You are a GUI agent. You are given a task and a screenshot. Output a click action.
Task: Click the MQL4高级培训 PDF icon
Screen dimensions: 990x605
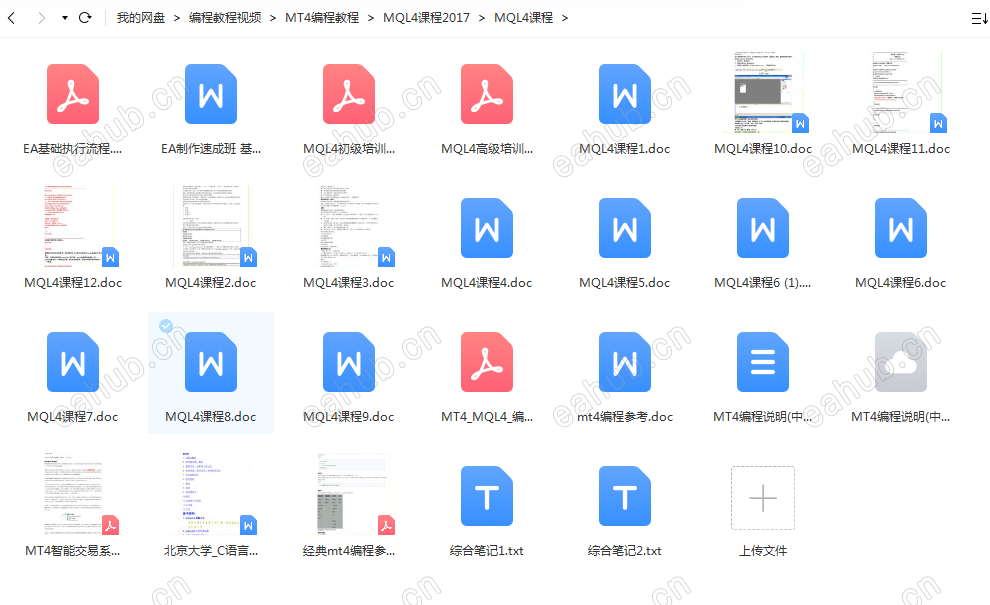(487, 94)
